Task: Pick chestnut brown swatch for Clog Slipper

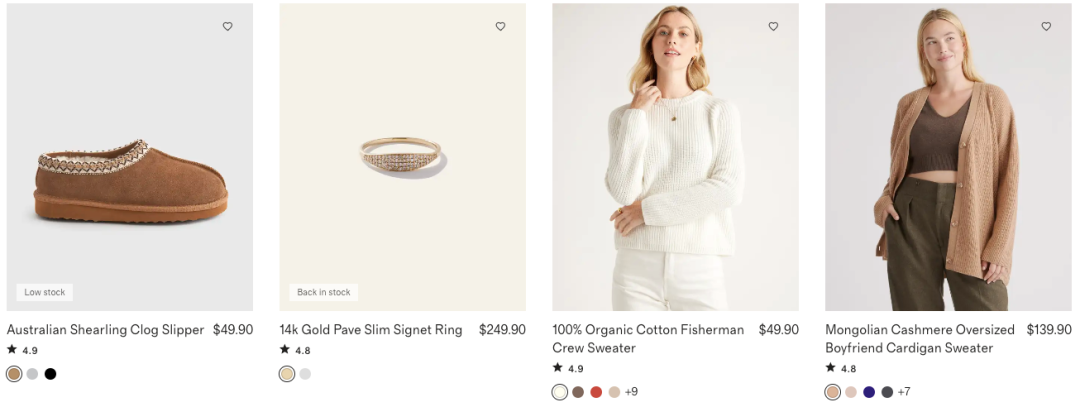Action: (14, 374)
